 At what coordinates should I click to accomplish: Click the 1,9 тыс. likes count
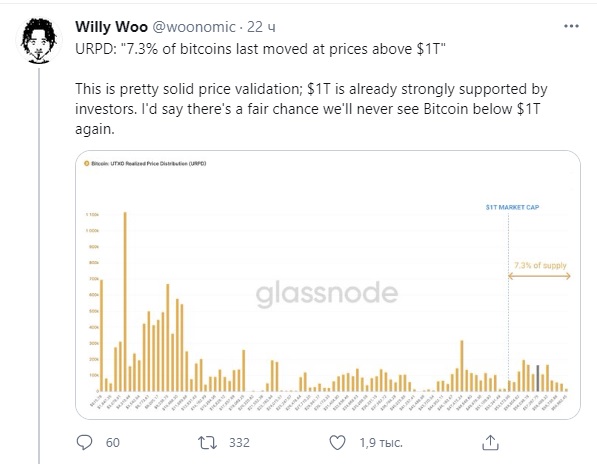(381, 443)
